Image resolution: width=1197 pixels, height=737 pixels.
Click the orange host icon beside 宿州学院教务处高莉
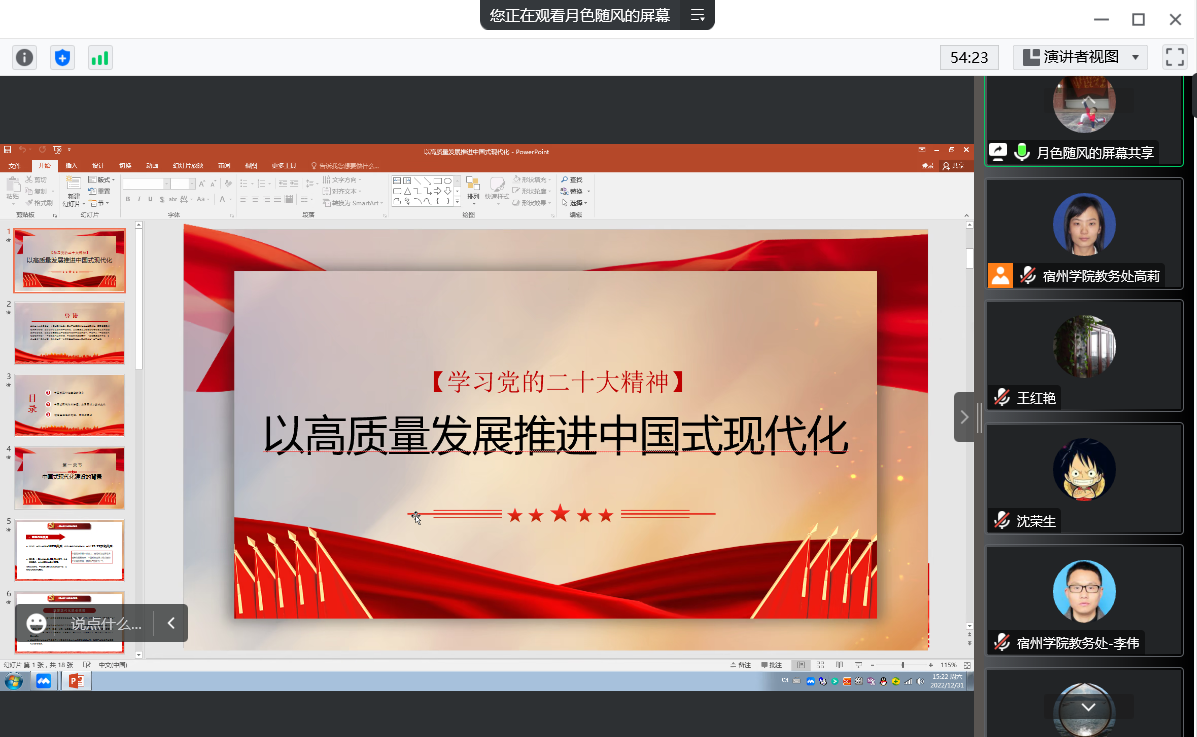tap(1000, 275)
